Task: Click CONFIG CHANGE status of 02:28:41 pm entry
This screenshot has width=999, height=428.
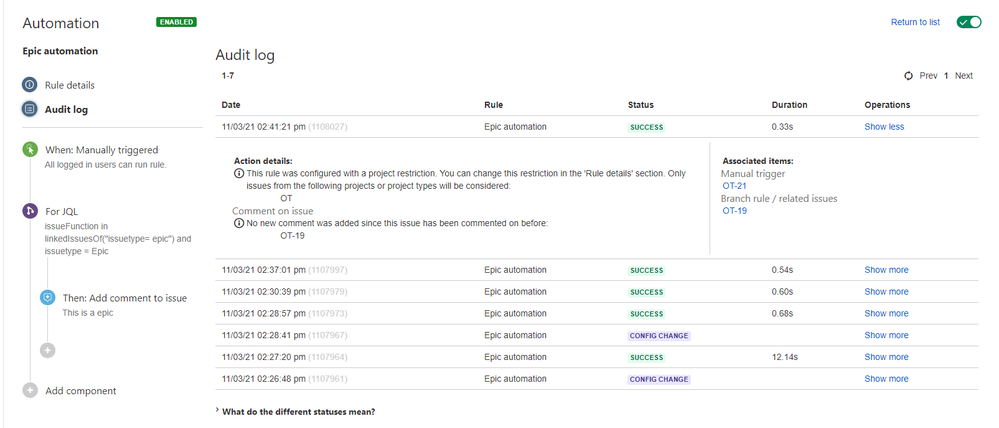Action: 659,336
